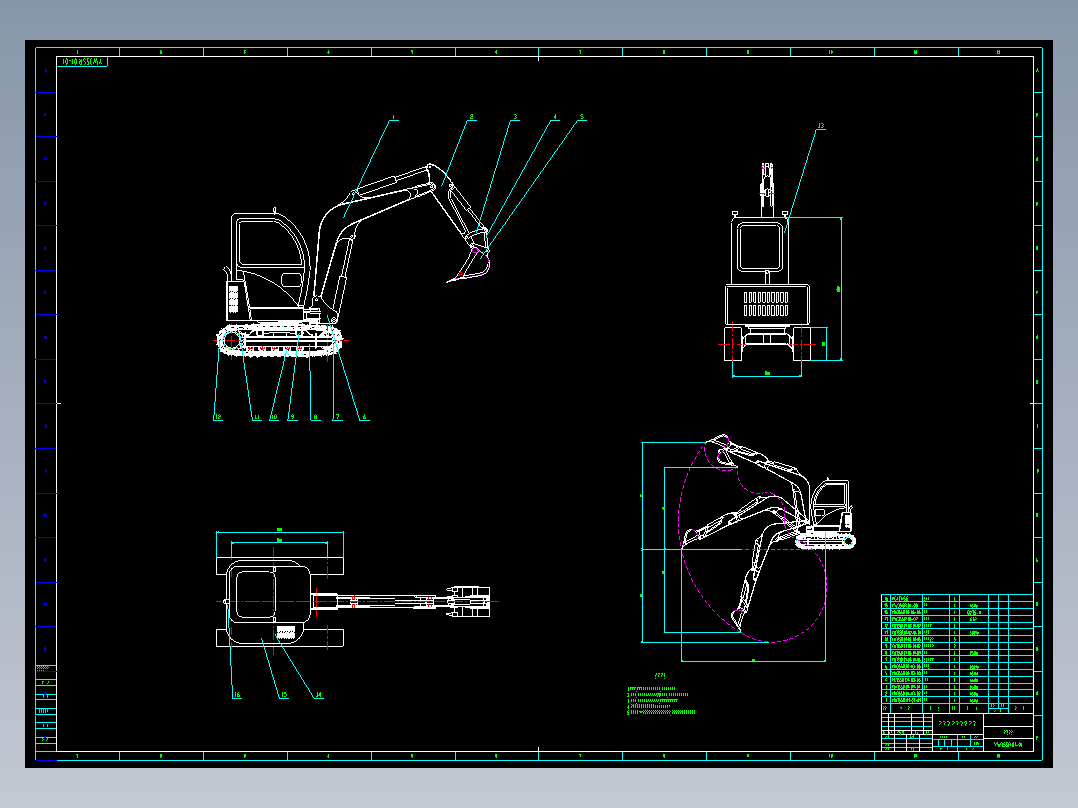The height and width of the screenshot is (808, 1078).
Task: Select the title block drawing name field
Action: point(958,723)
